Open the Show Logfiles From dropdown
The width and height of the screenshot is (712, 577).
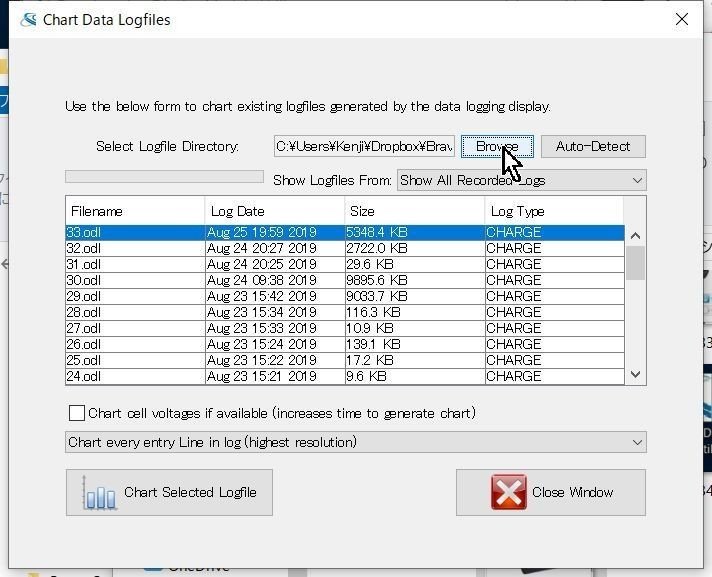click(522, 180)
